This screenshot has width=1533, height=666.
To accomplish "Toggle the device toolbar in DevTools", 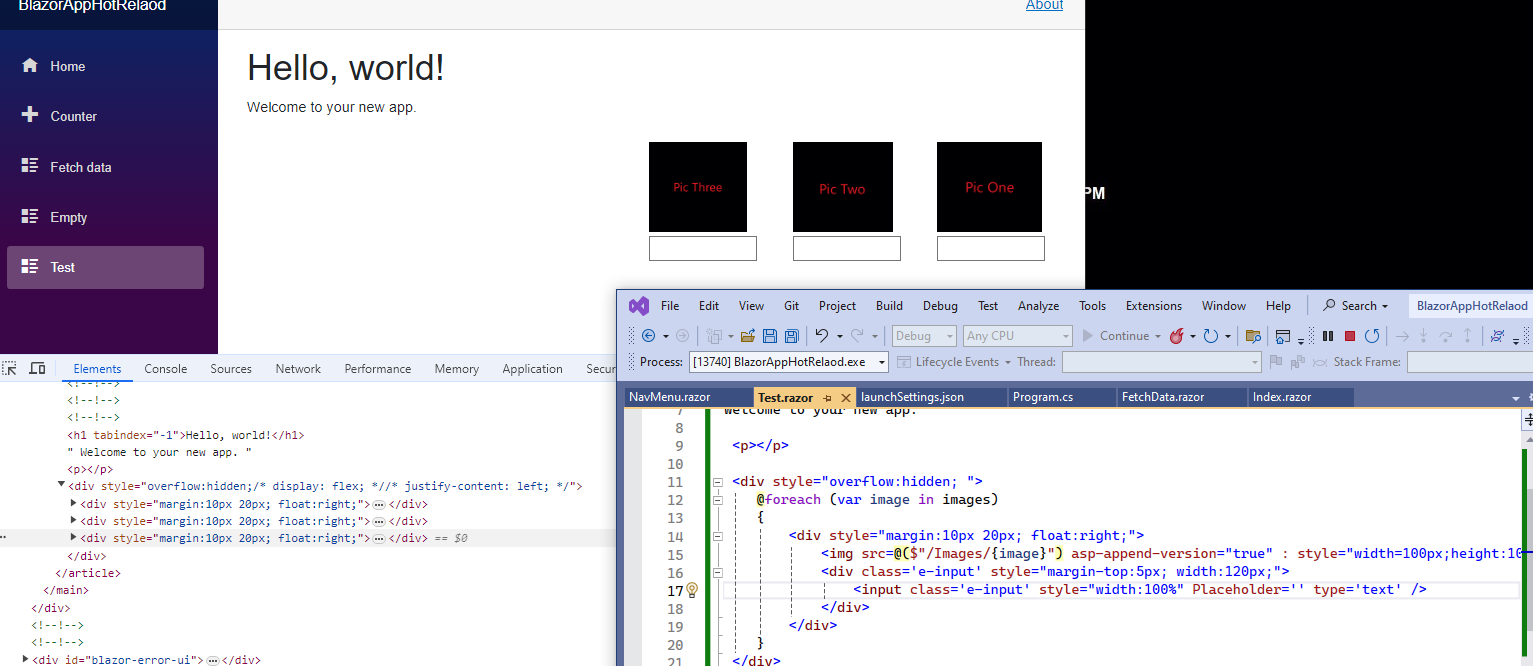I will tap(38, 368).
